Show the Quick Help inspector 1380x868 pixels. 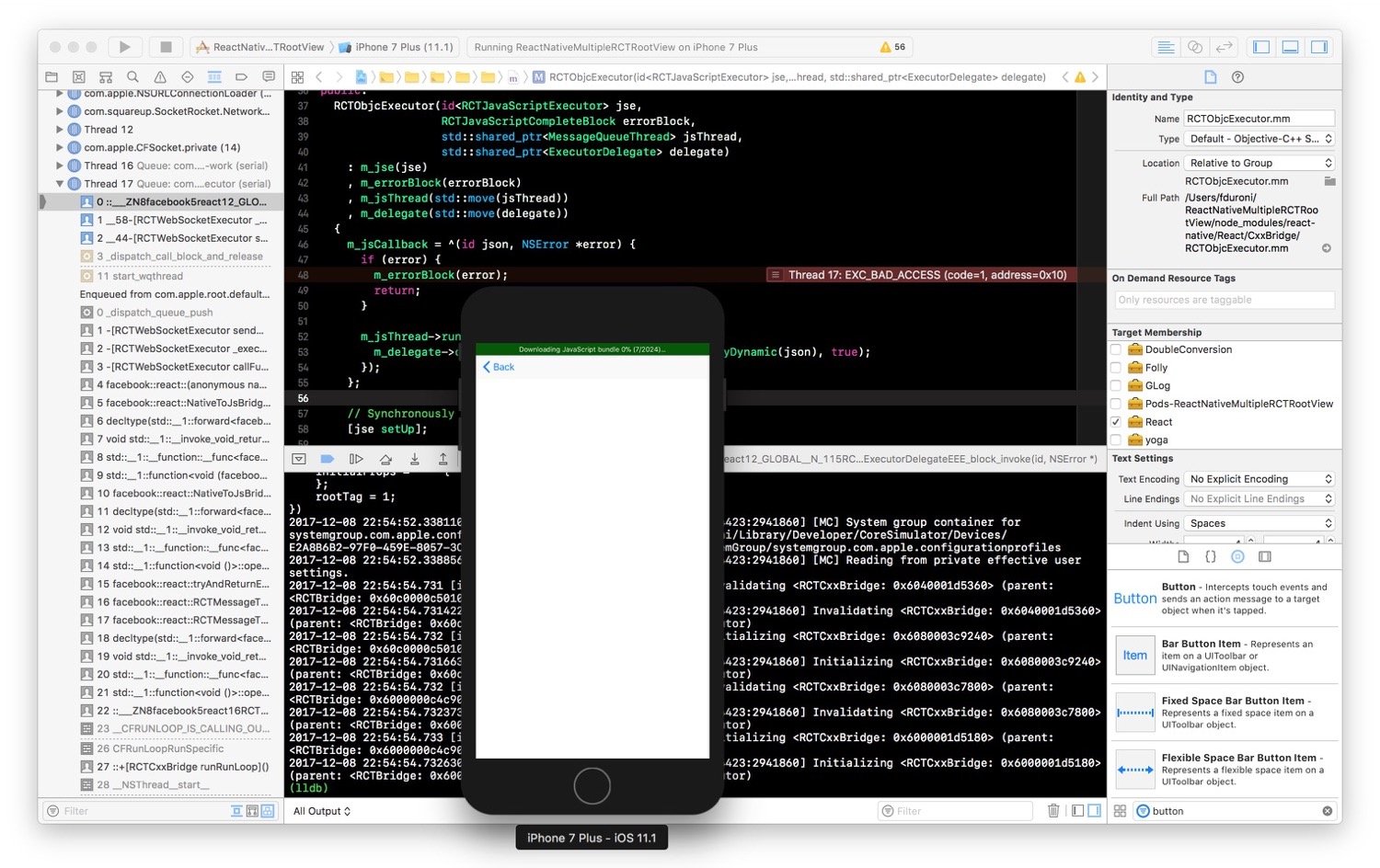(x=1237, y=77)
